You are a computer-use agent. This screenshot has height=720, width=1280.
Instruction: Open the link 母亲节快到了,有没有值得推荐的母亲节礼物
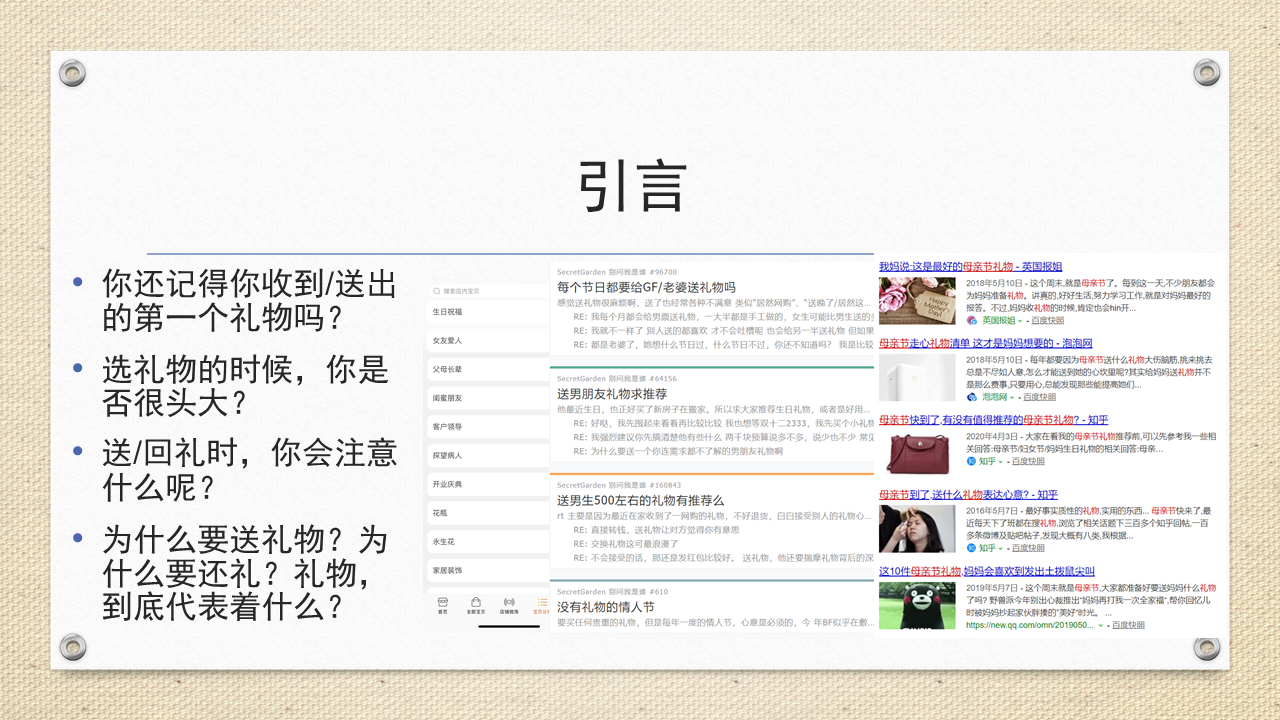tap(993, 420)
